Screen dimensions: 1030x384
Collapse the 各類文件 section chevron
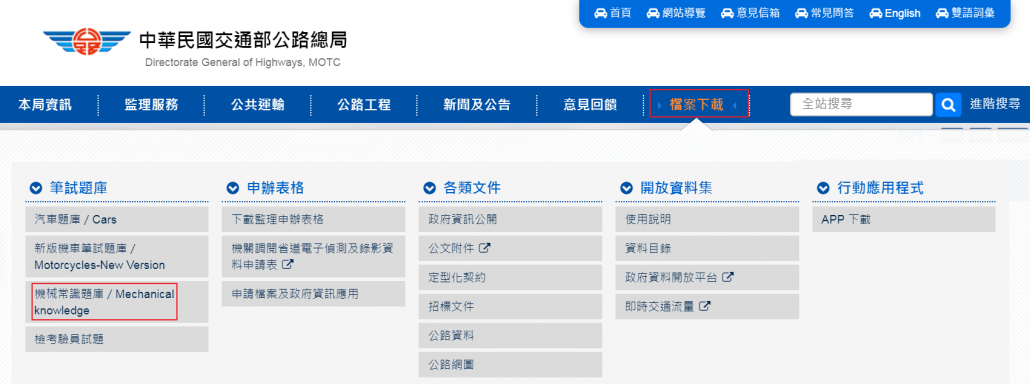tap(430, 188)
